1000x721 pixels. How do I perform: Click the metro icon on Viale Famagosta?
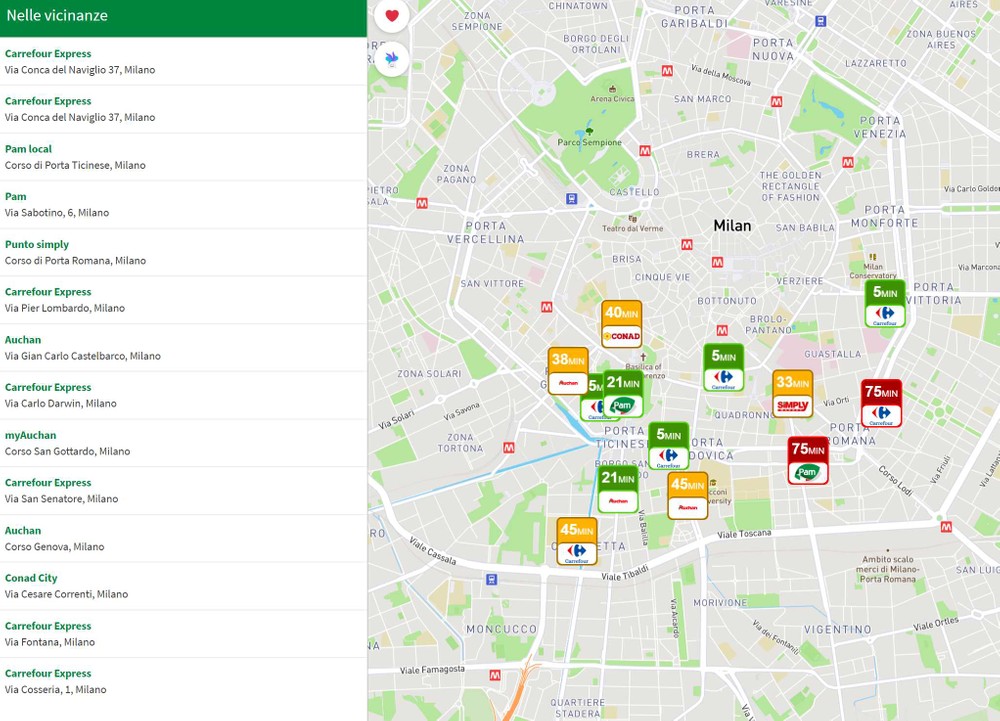click(x=495, y=674)
